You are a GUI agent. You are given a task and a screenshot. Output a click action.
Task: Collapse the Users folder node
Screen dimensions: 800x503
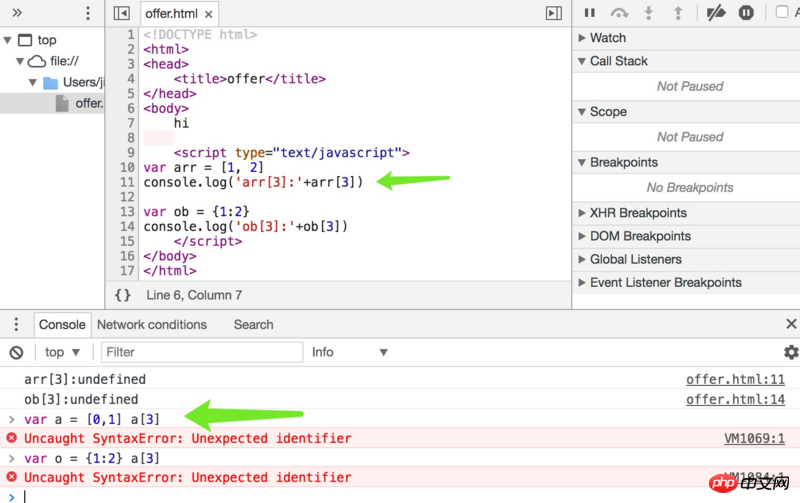point(33,82)
